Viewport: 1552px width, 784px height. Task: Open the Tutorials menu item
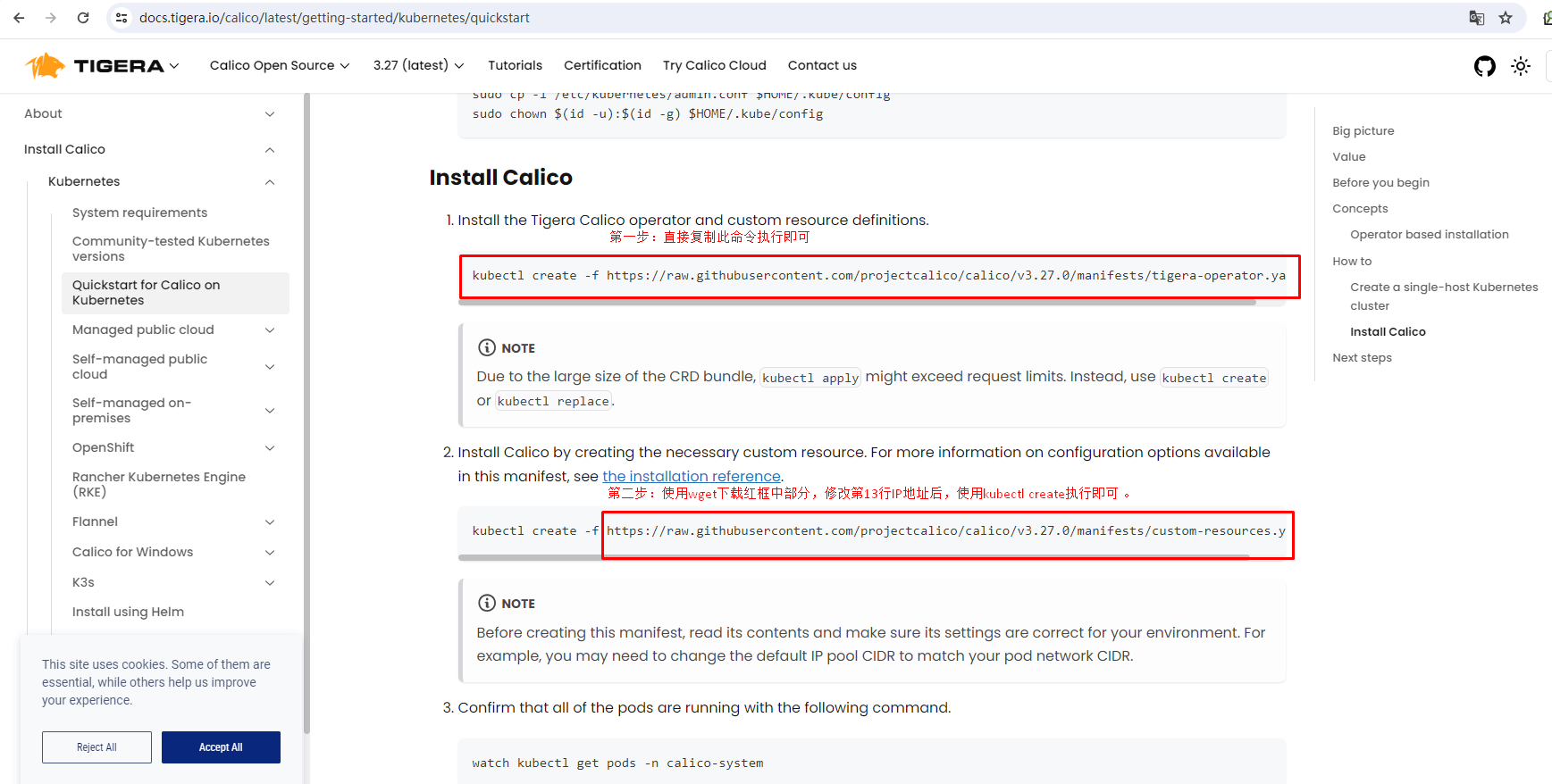point(515,65)
